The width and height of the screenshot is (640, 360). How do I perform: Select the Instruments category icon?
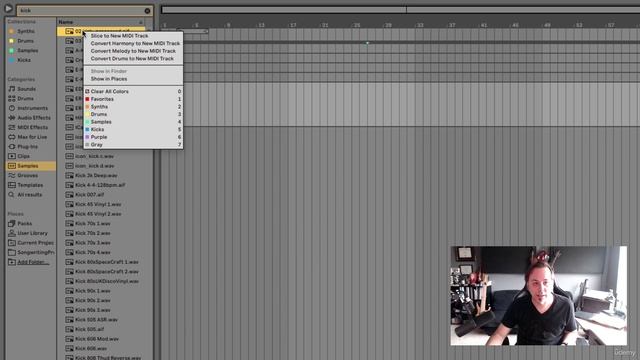pos(12,108)
